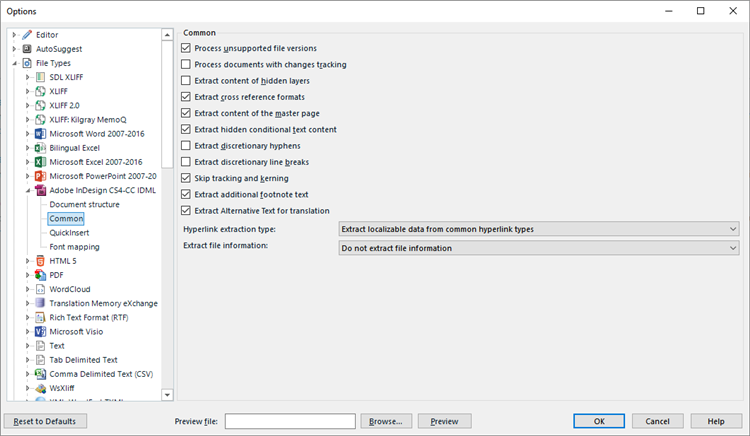The image size is (750, 436).
Task: Open Help for the Options dialog
Action: coord(716,421)
